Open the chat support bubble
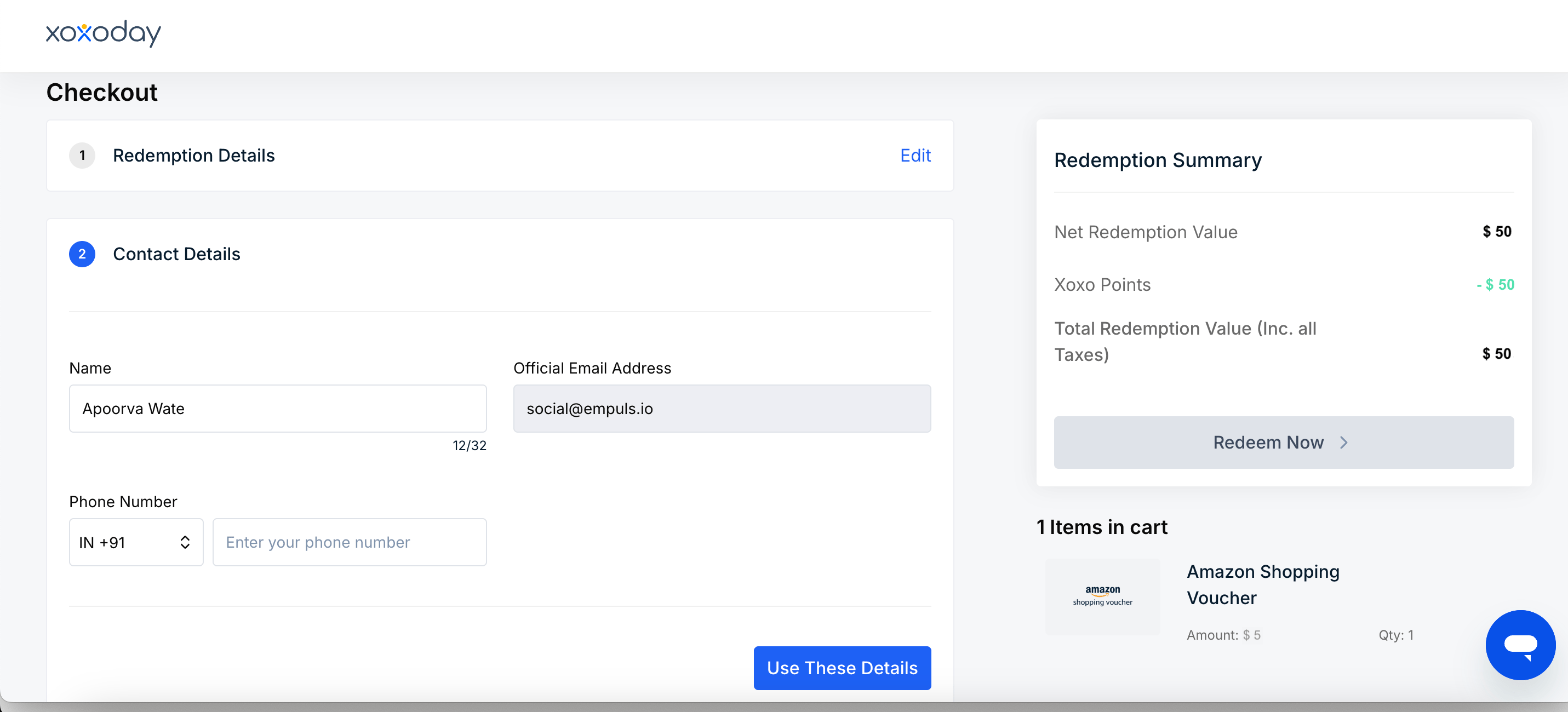Image resolution: width=1568 pixels, height=712 pixels. pyautogui.click(x=1520, y=645)
